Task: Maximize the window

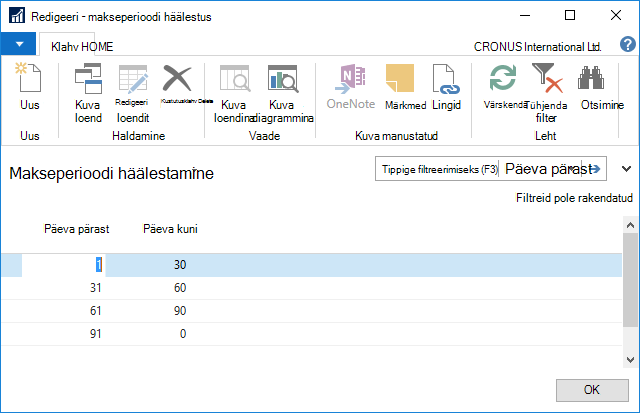Action: point(570,16)
